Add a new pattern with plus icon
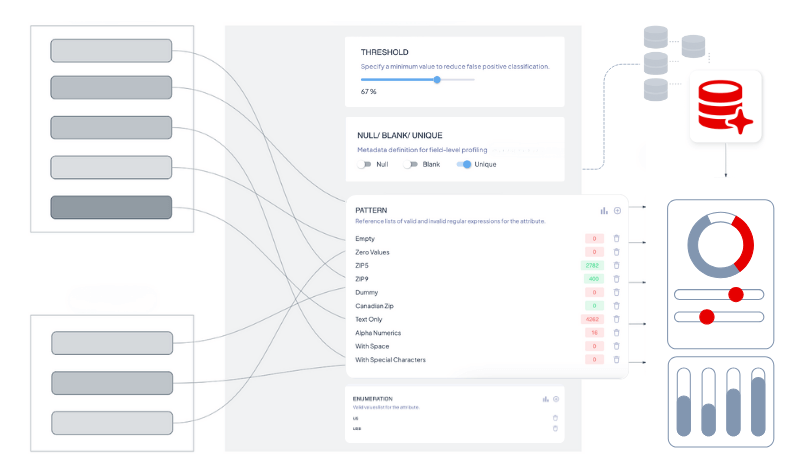The height and width of the screenshot is (470, 800). [617, 211]
